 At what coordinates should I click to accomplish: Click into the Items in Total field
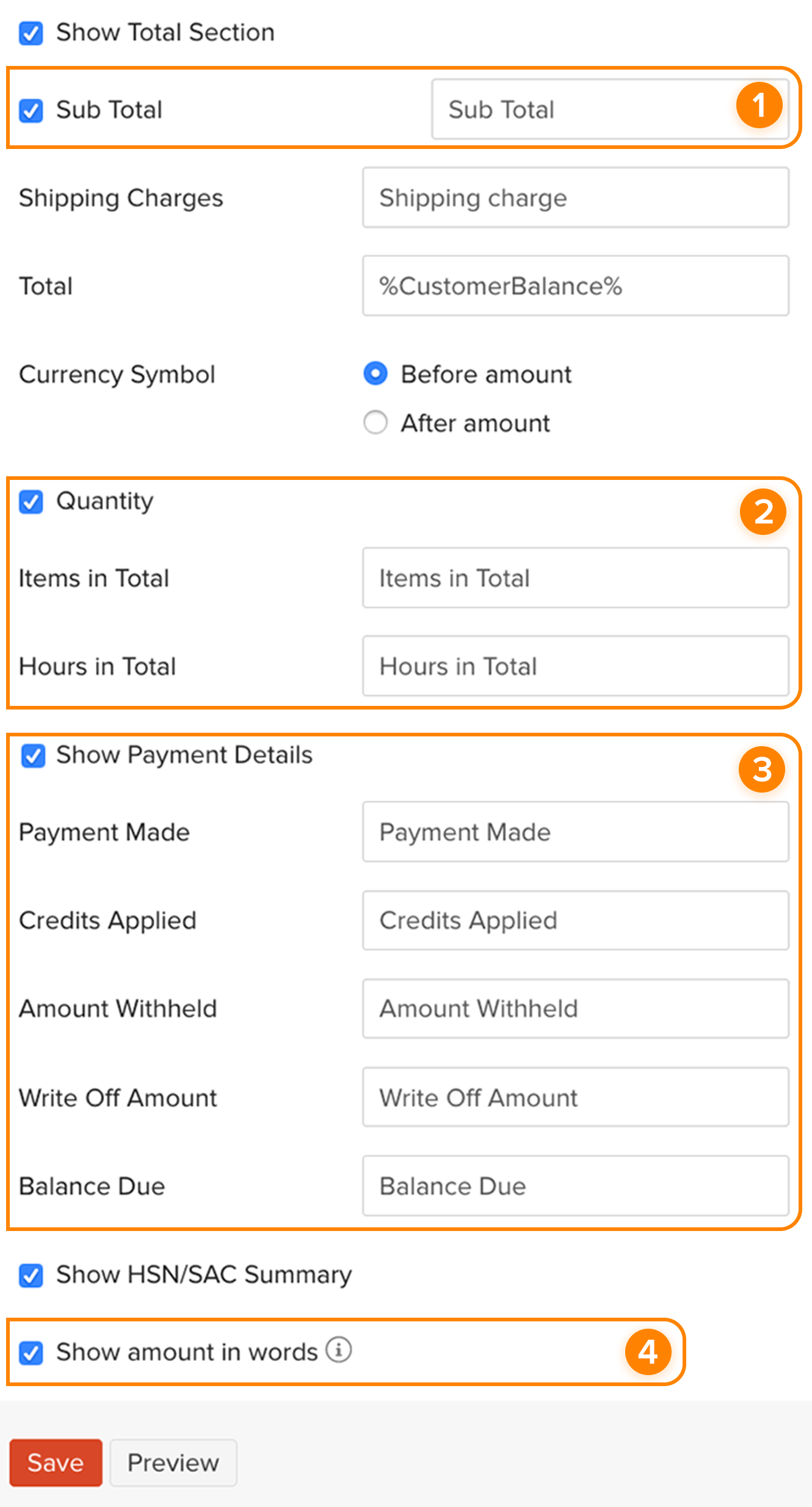[x=575, y=578]
